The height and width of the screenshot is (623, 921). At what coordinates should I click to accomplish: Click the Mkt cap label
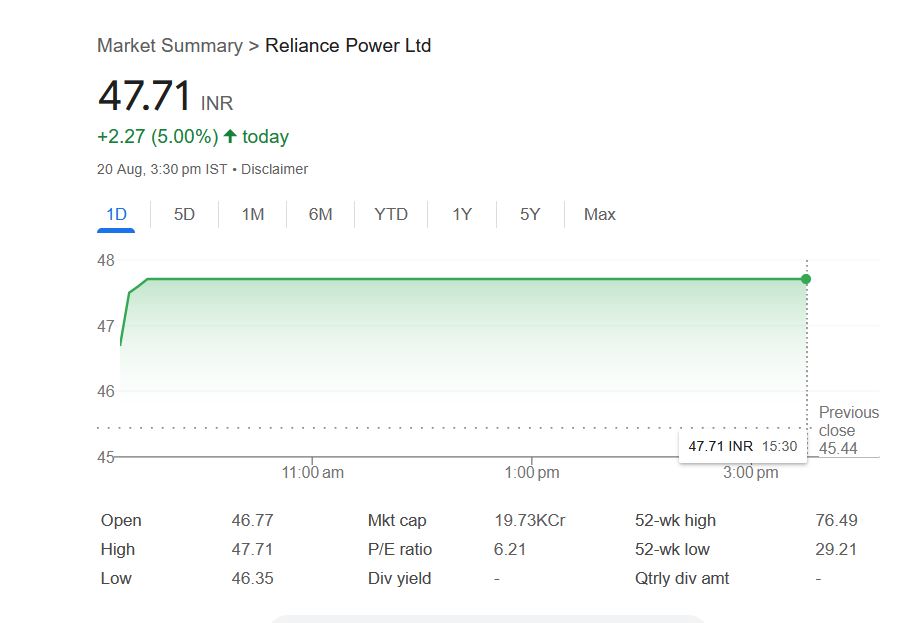click(x=397, y=520)
